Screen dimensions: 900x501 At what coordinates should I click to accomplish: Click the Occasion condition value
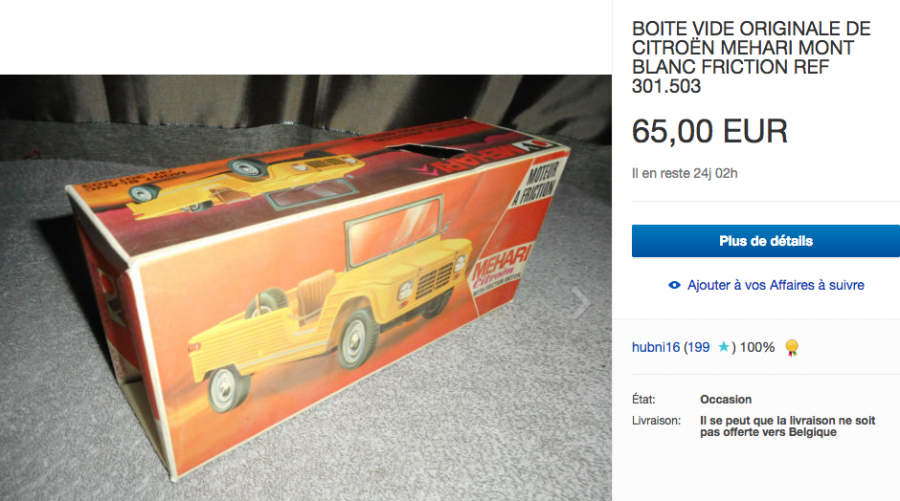pyautogui.click(x=726, y=399)
